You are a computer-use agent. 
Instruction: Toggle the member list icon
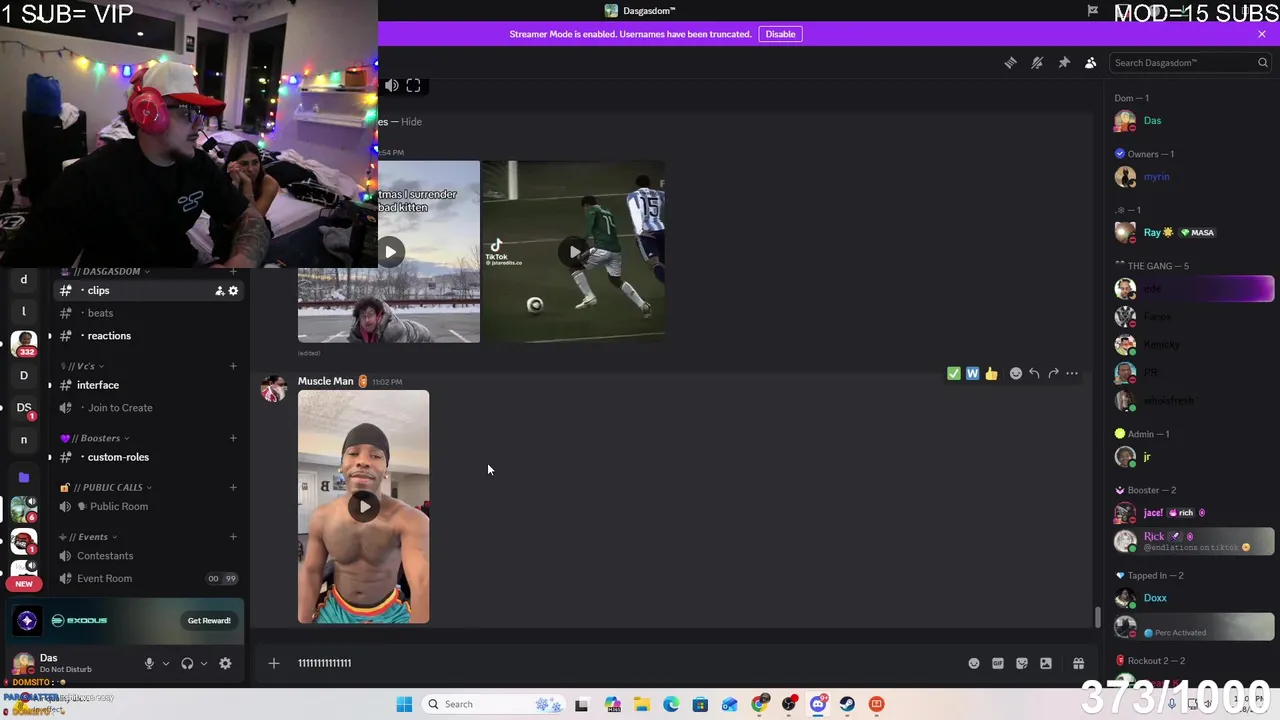pyautogui.click(x=1090, y=62)
